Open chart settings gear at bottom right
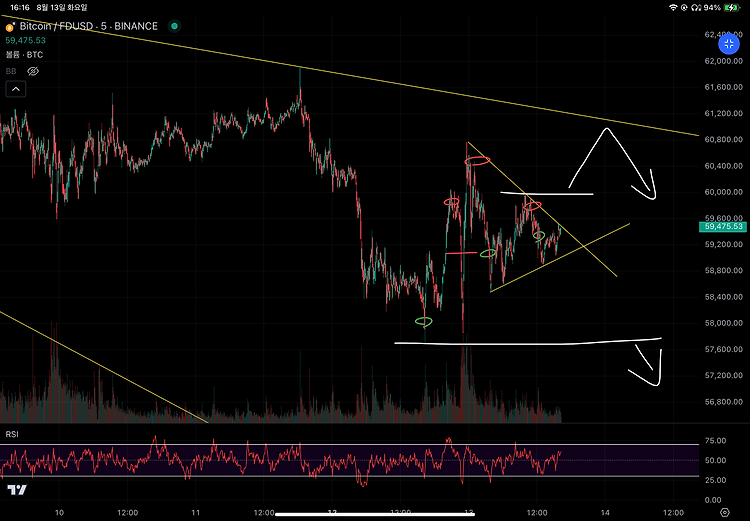 (x=725, y=512)
